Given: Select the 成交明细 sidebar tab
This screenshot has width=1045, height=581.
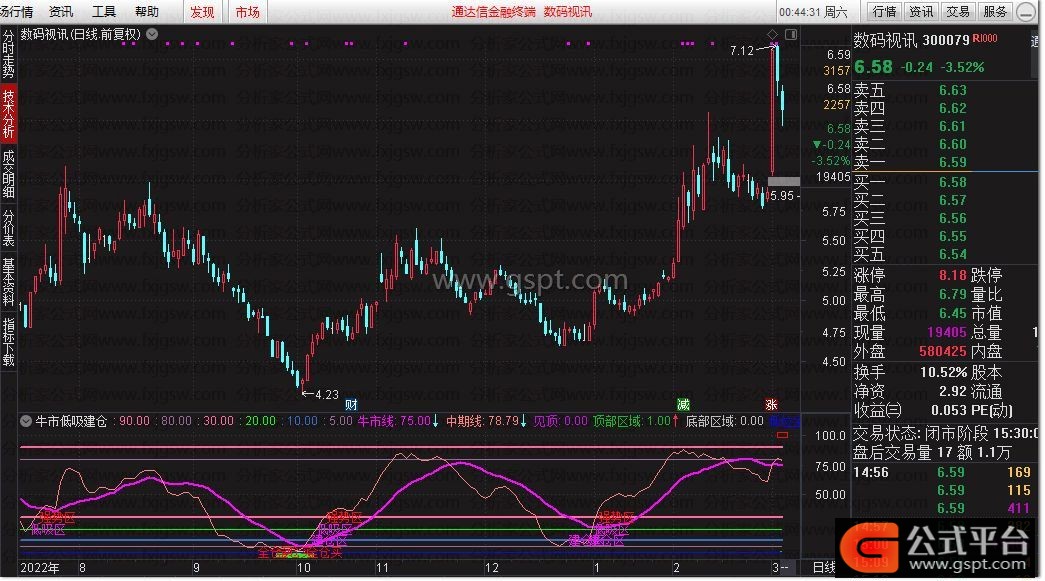Looking at the screenshot, I should [8, 174].
